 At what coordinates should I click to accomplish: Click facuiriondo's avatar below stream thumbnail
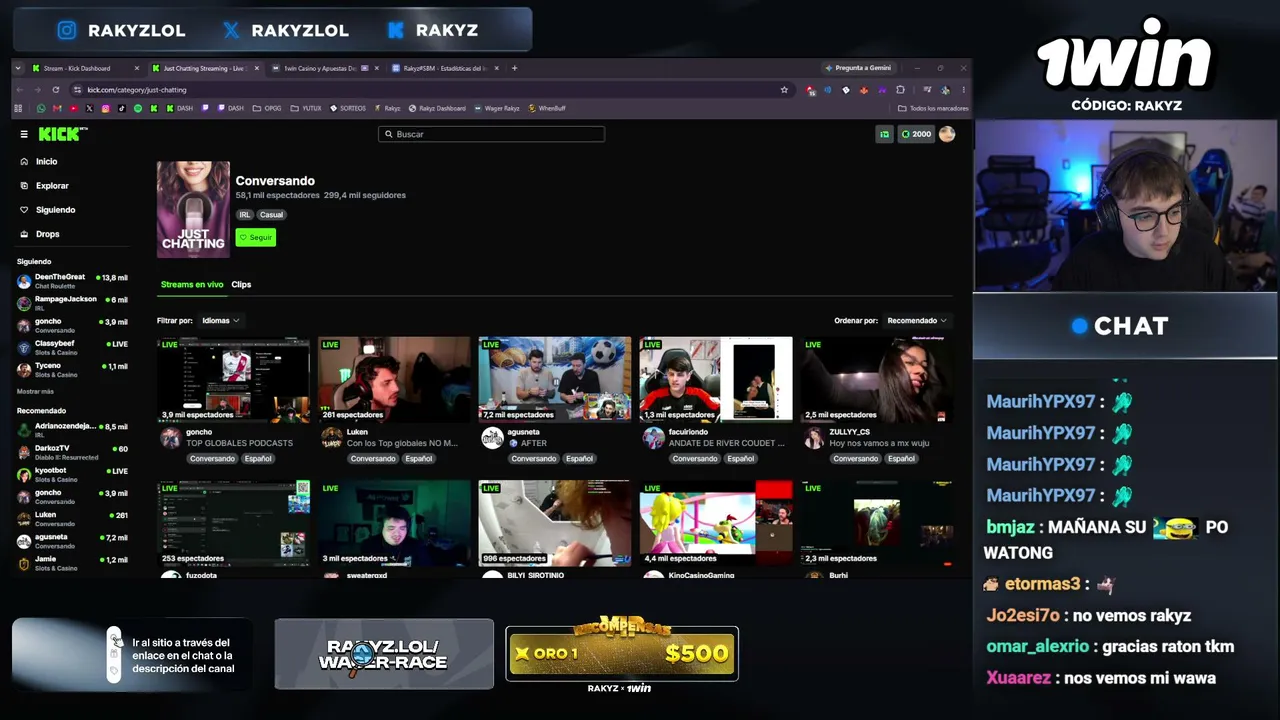click(653, 438)
